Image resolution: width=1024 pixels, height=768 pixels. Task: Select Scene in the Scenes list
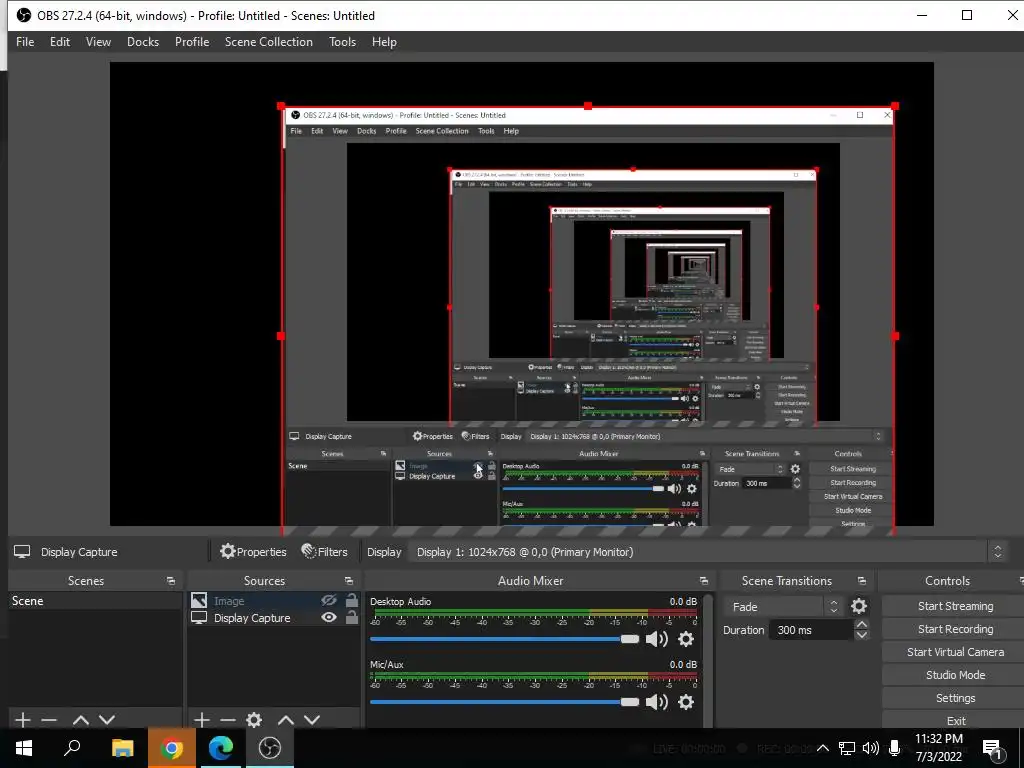pos(95,601)
